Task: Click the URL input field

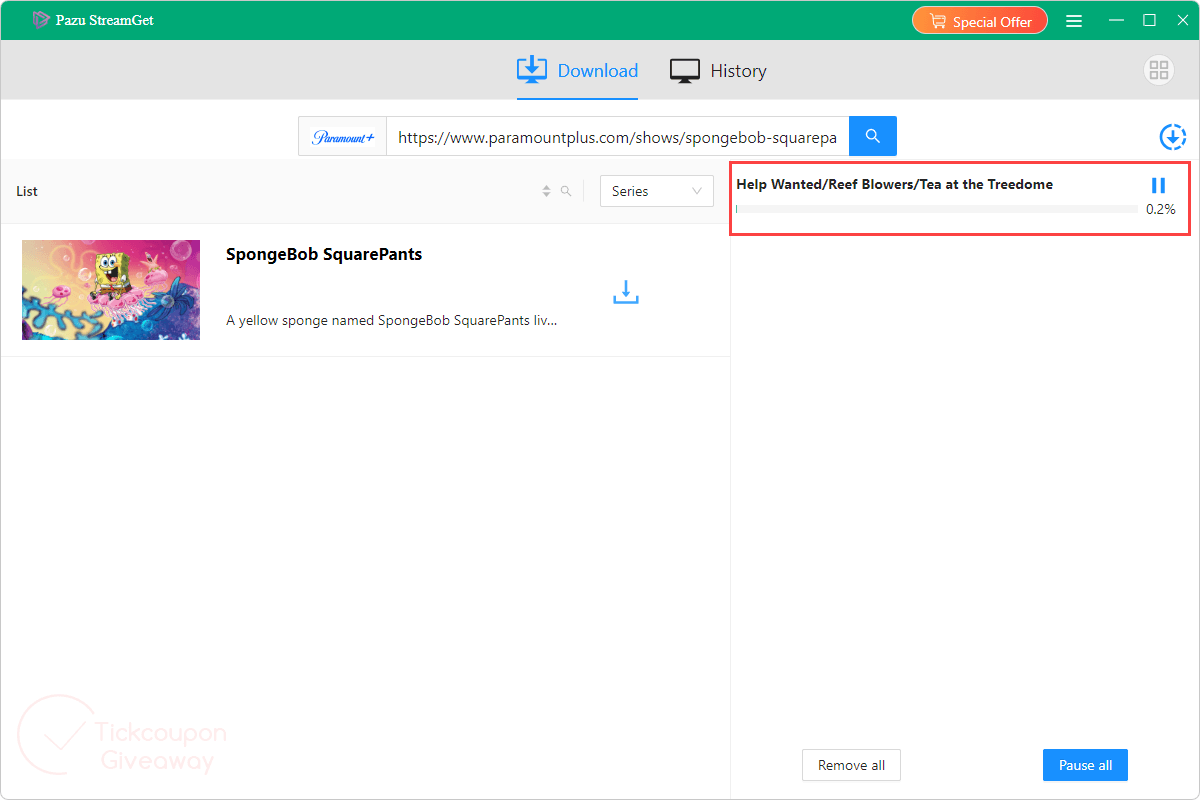Action: (618, 137)
